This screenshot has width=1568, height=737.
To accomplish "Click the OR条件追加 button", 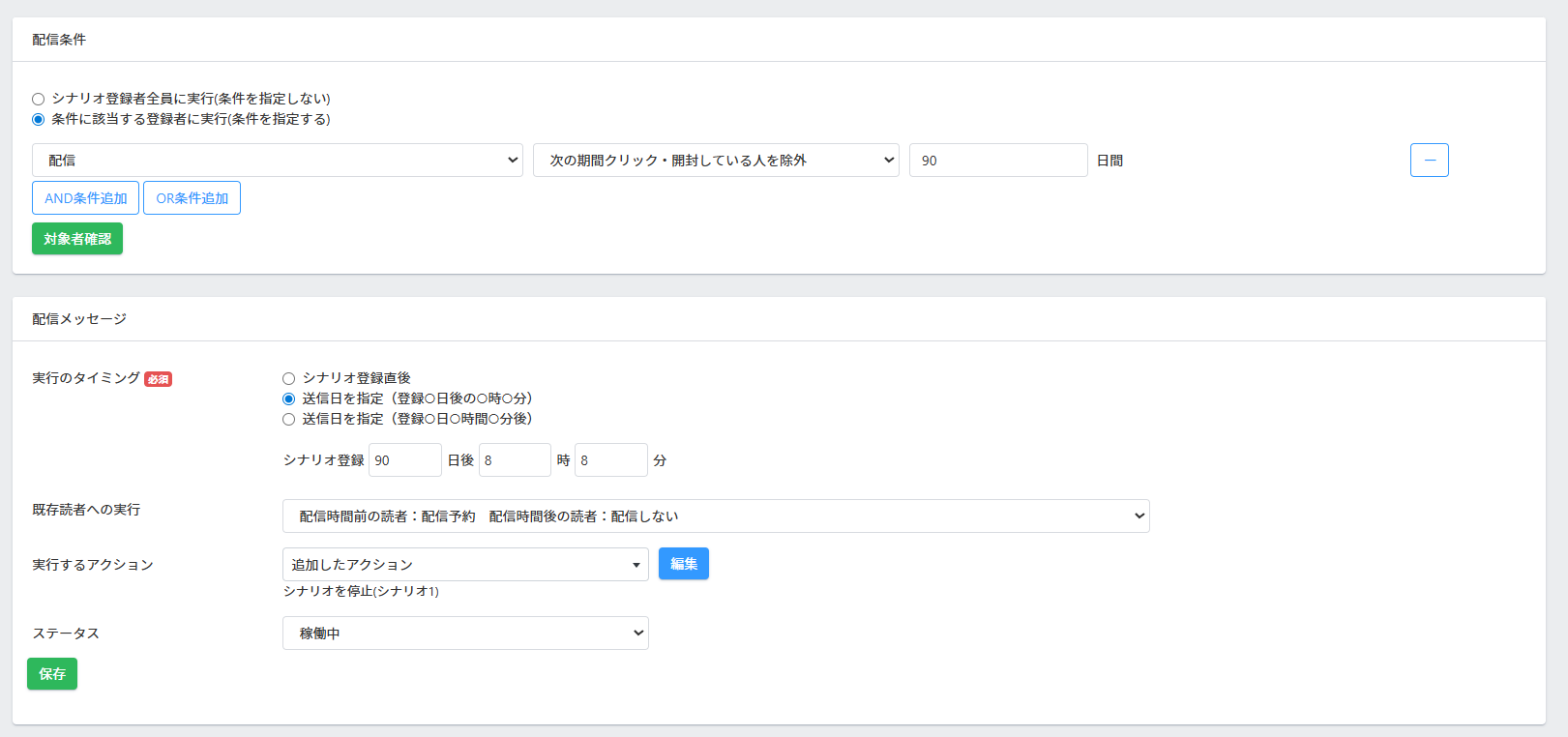I will tap(192, 198).
